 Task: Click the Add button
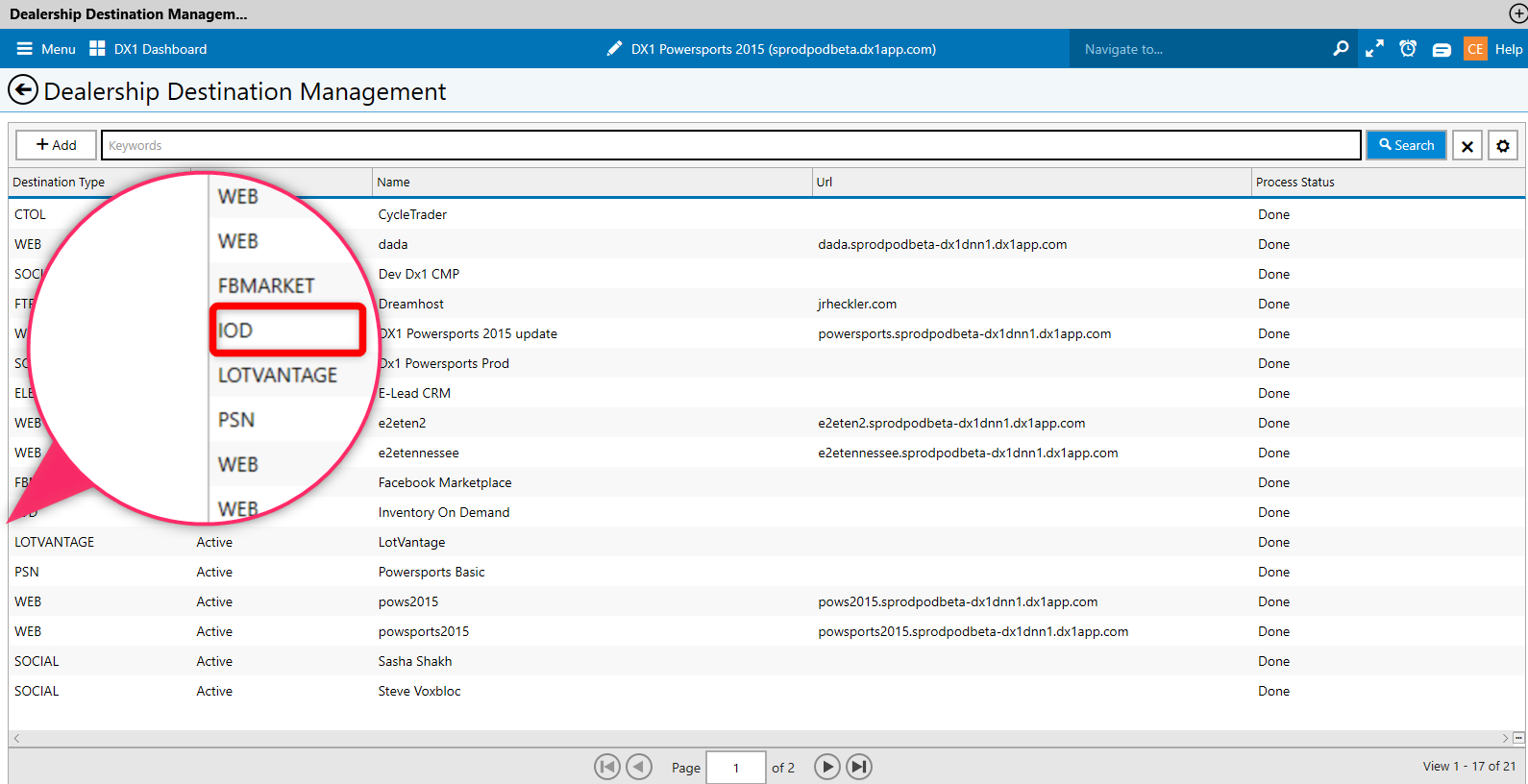click(x=56, y=145)
